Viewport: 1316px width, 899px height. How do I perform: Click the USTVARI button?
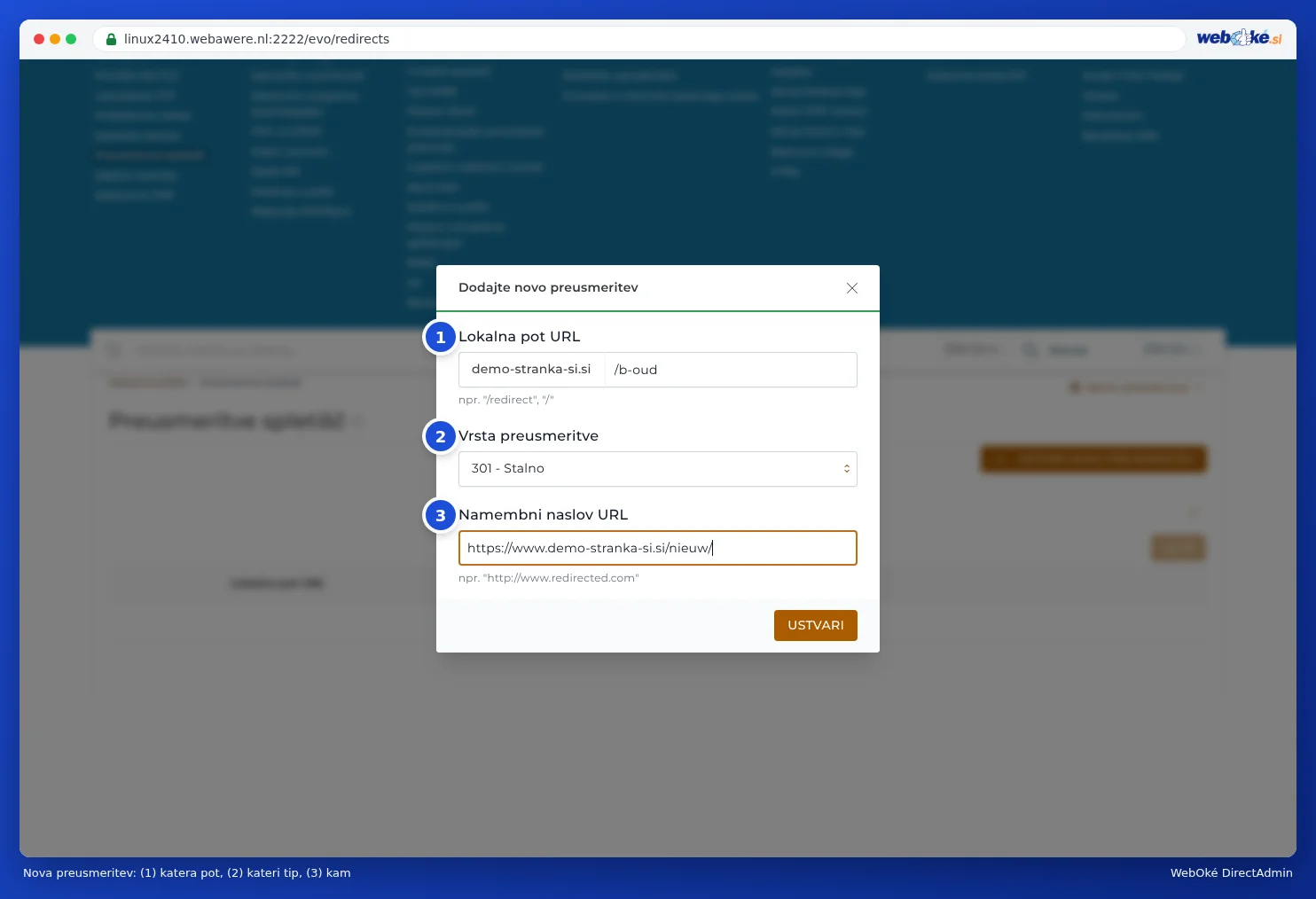(816, 625)
